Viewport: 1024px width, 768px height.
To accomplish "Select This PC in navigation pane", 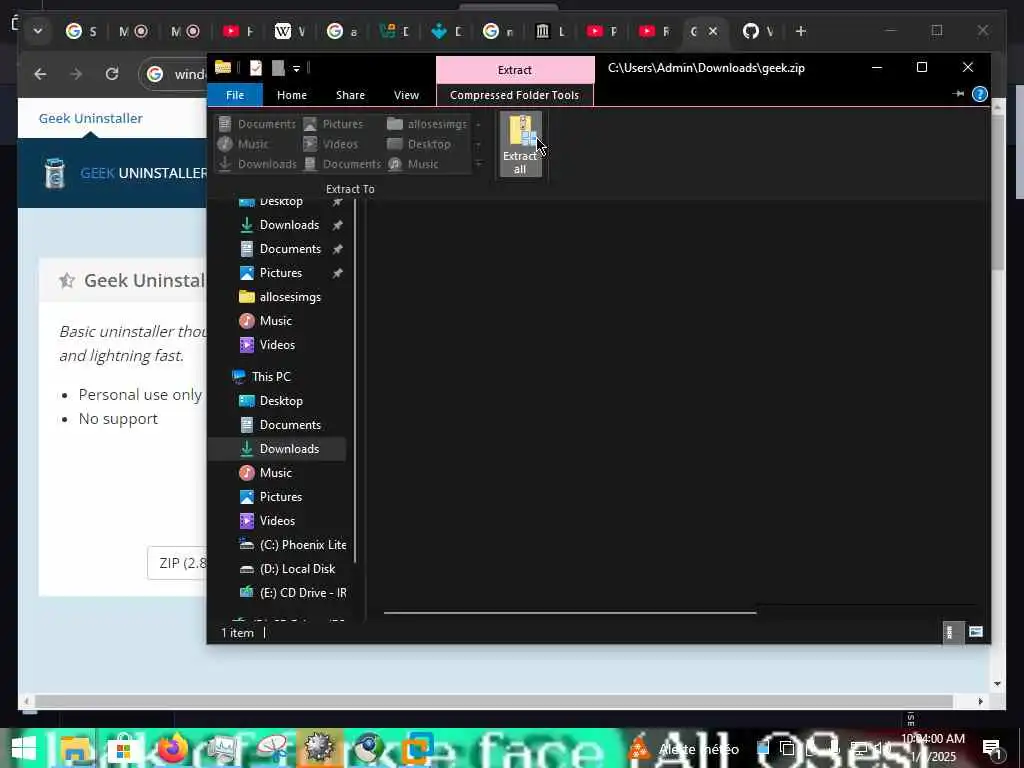I will 261,377.
